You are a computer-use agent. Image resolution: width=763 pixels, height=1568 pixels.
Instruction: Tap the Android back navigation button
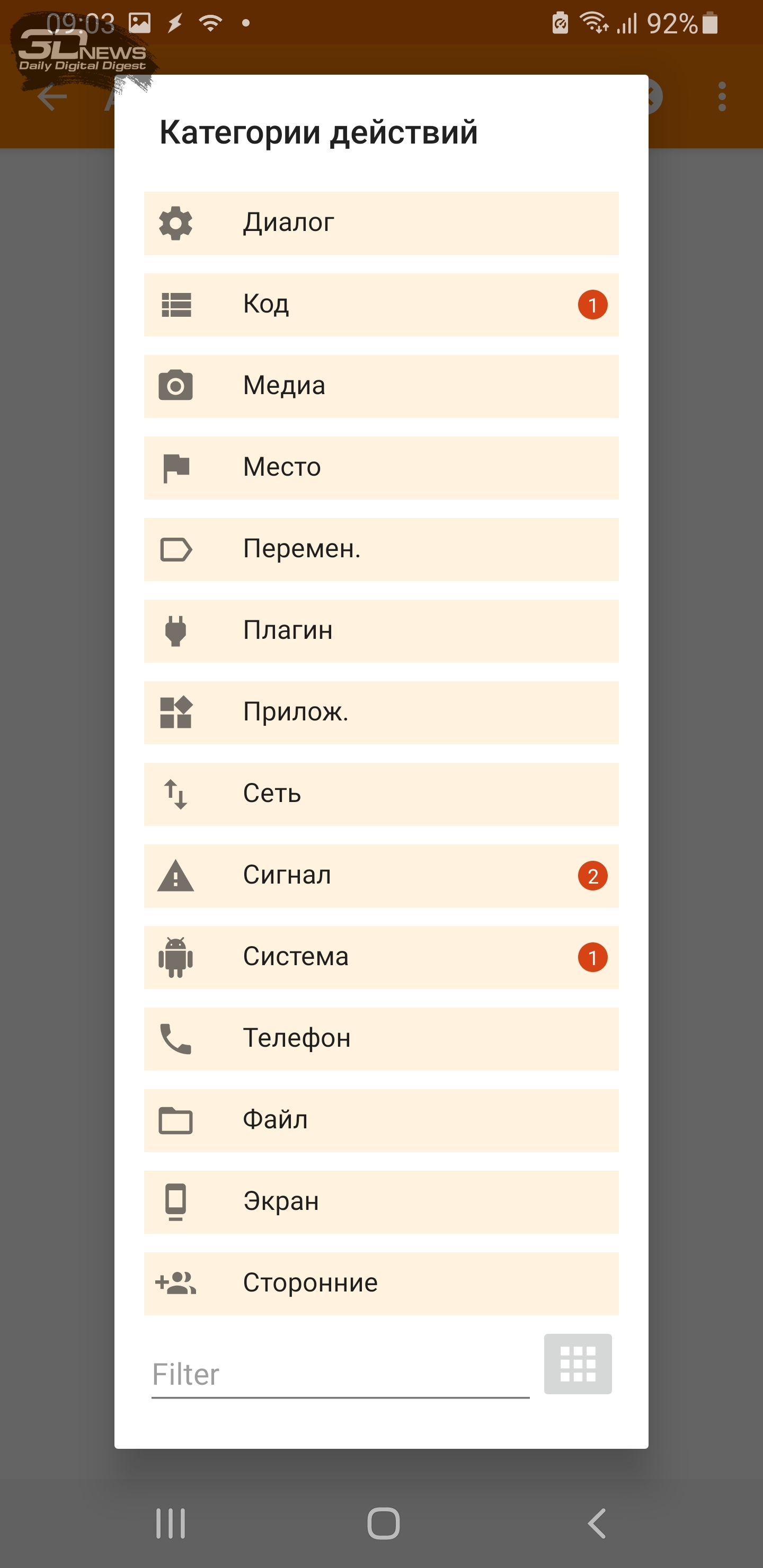pos(597,1524)
